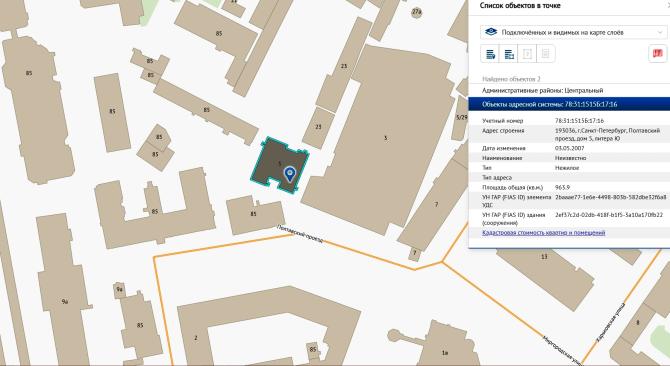Image resolution: width=670 pixels, height=366 pixels.
Task: Click the red map icon button
Action: 658,54
